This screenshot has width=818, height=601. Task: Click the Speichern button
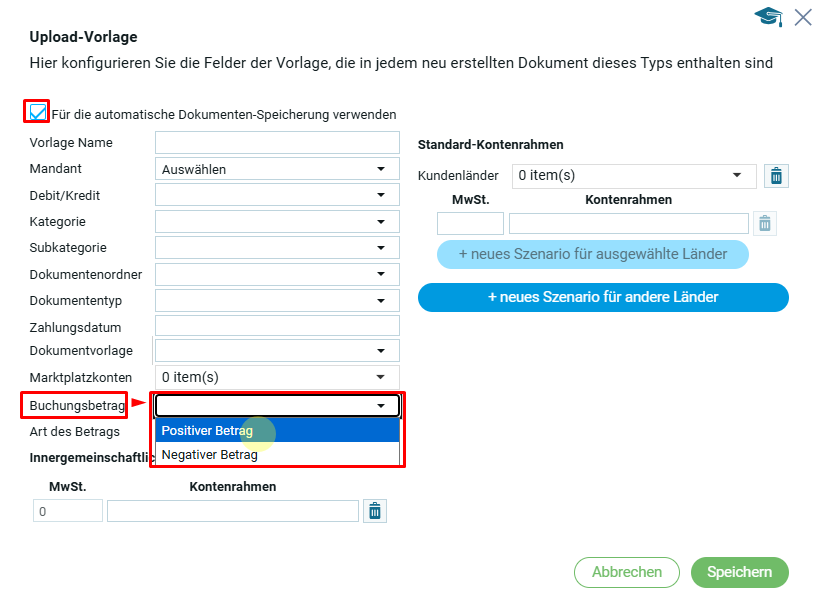(739, 572)
